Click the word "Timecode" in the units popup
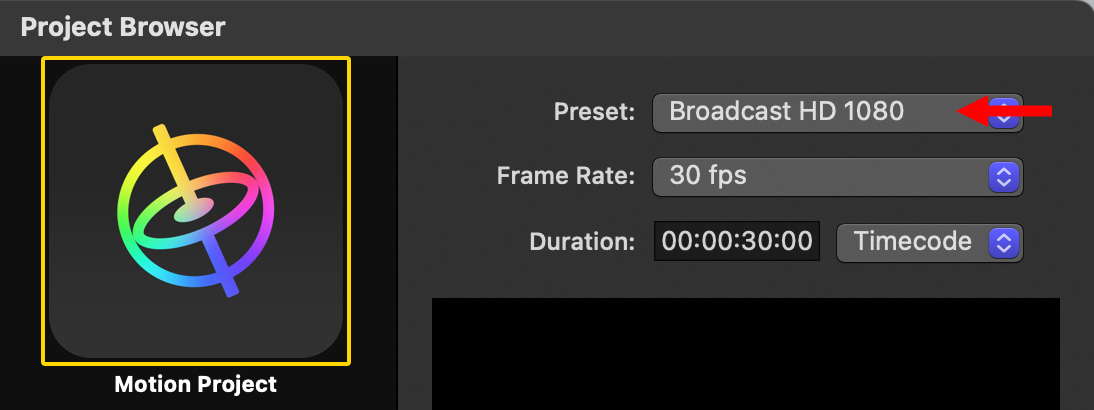Screen dimensions: 1094x410 (912, 241)
